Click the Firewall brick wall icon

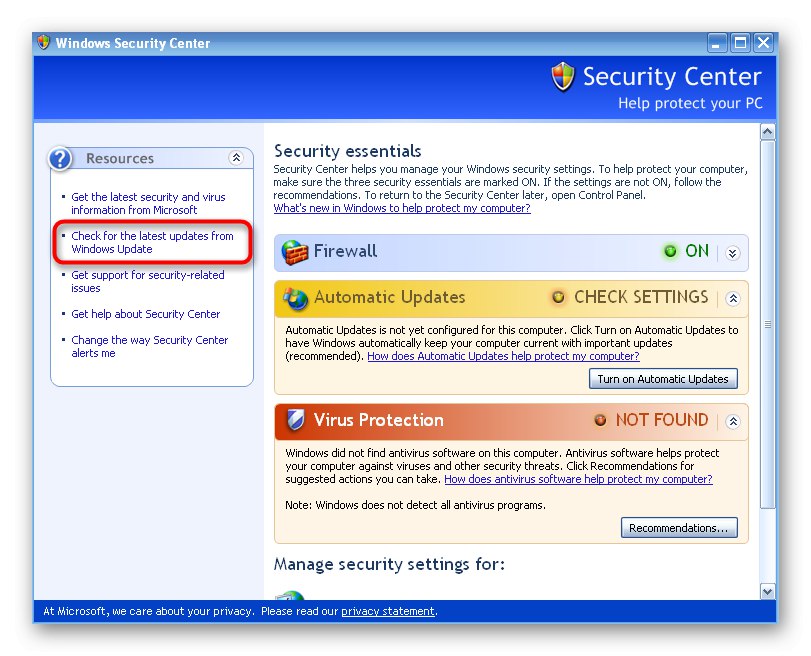click(295, 252)
